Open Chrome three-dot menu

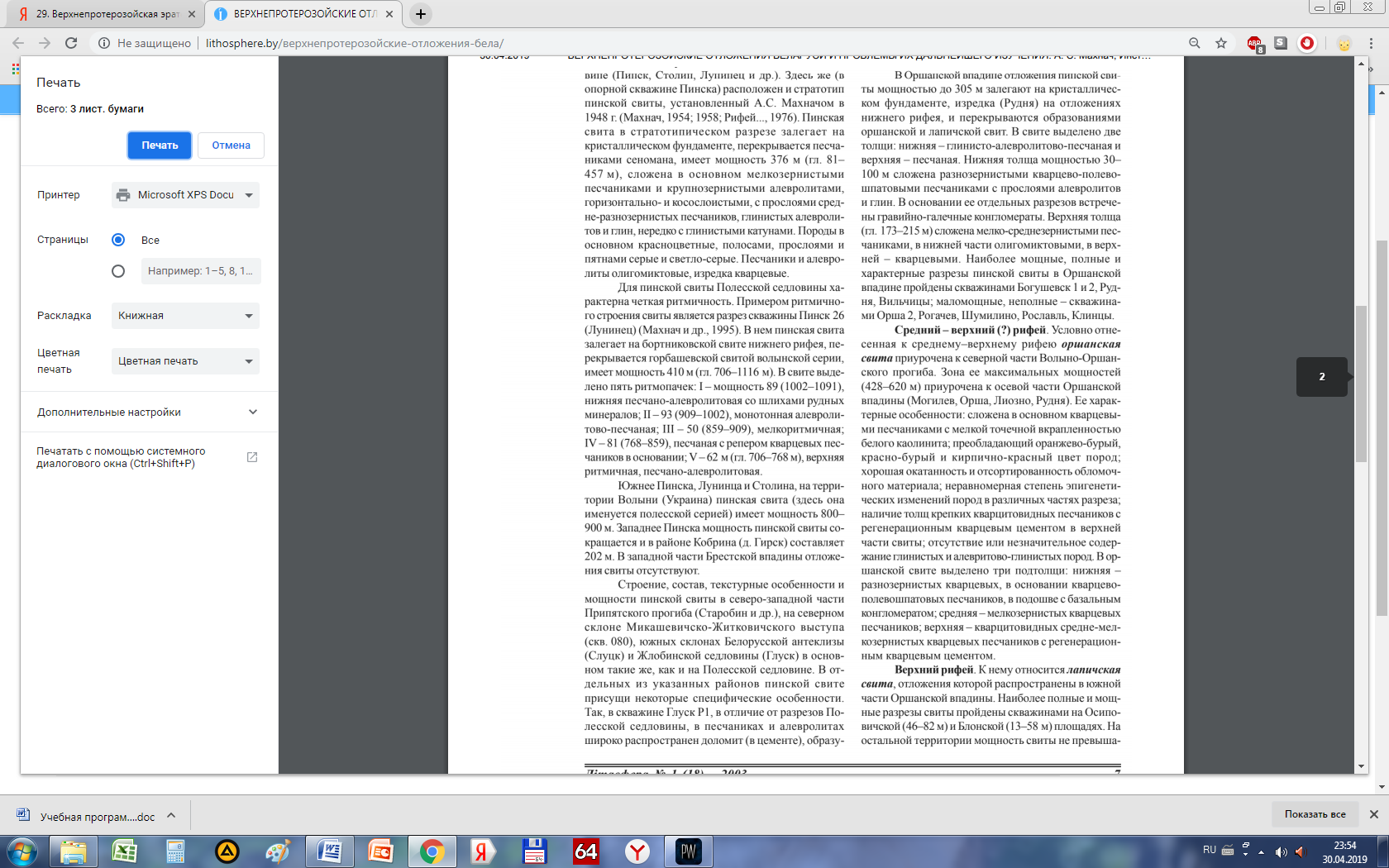(1372, 43)
